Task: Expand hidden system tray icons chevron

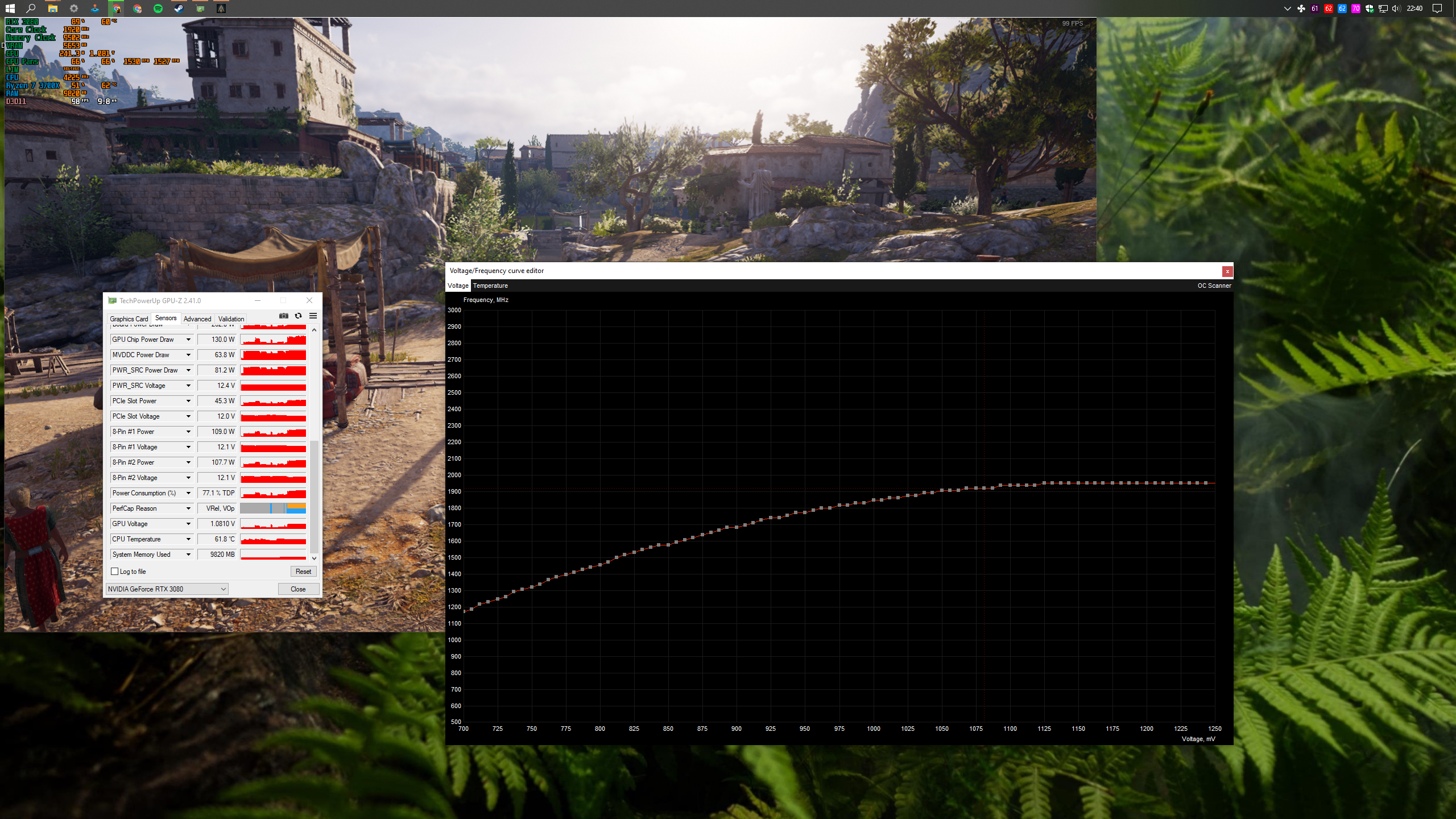Action: pos(1287,9)
